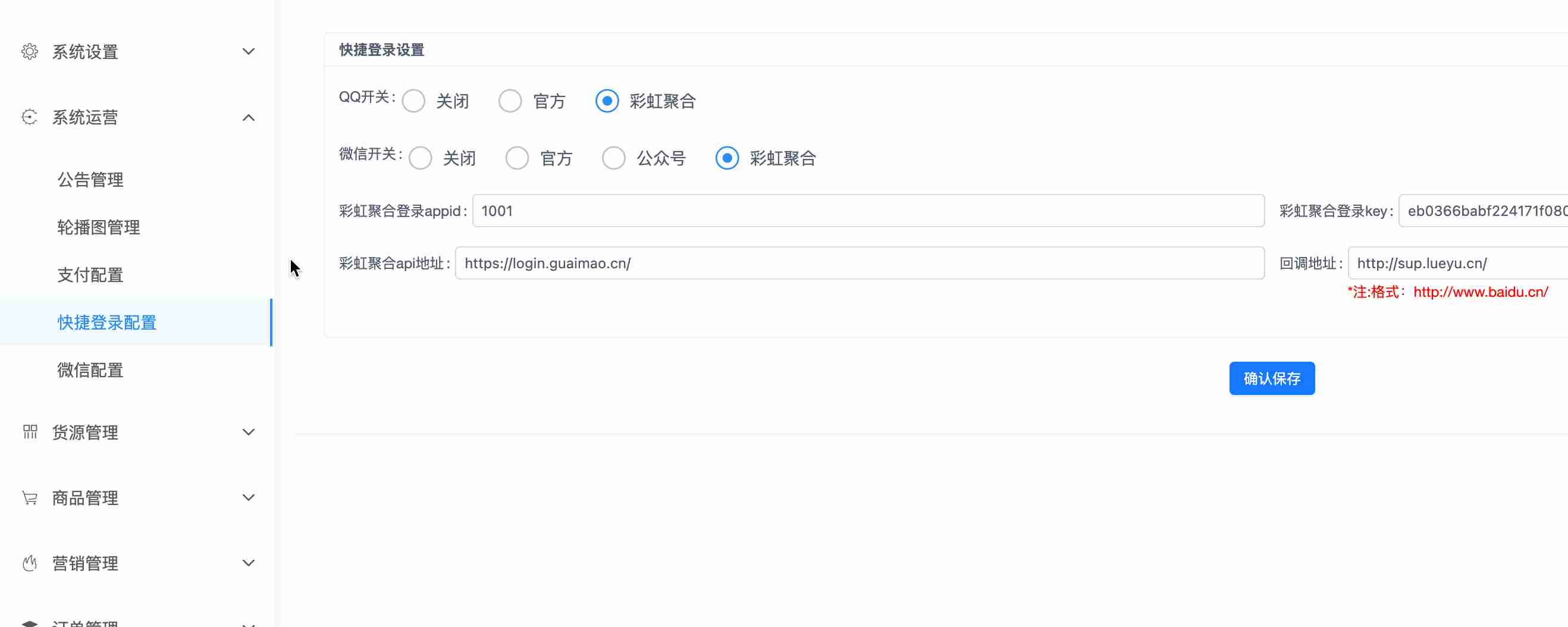Expand the 营销管理 chevron arrow
This screenshot has height=627, width=1568.
click(249, 563)
